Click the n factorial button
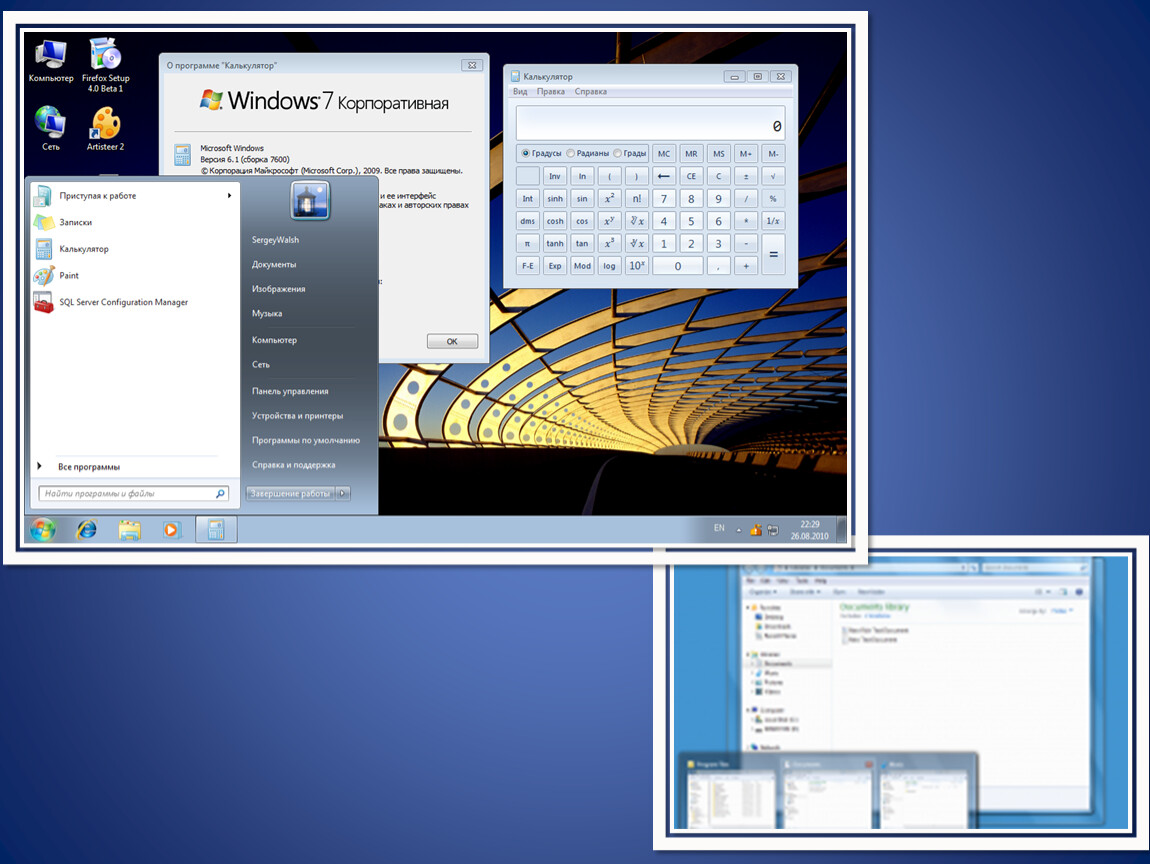 point(637,199)
